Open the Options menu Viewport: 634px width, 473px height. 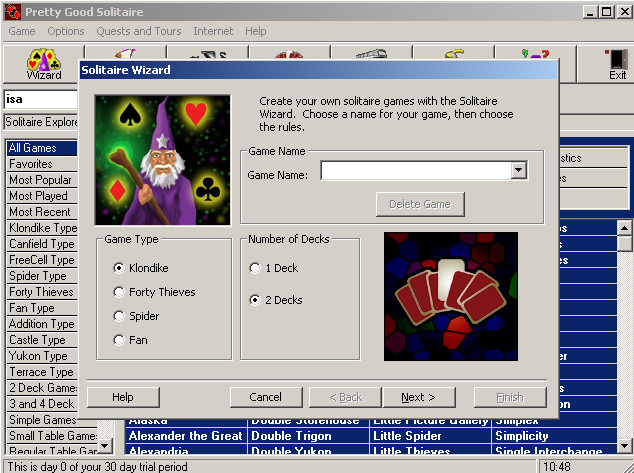[x=66, y=31]
